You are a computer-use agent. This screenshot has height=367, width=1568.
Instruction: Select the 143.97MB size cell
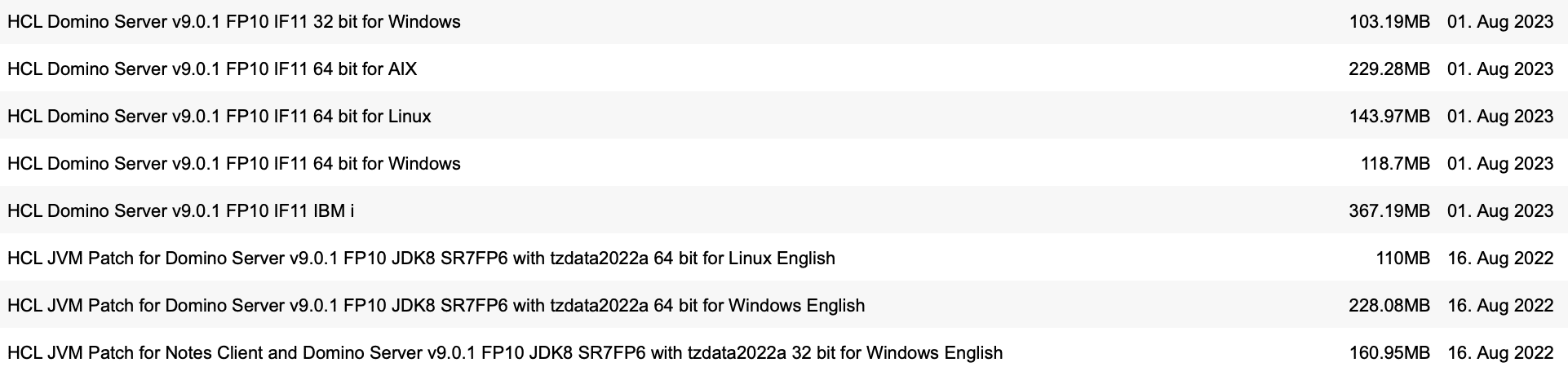click(1389, 117)
